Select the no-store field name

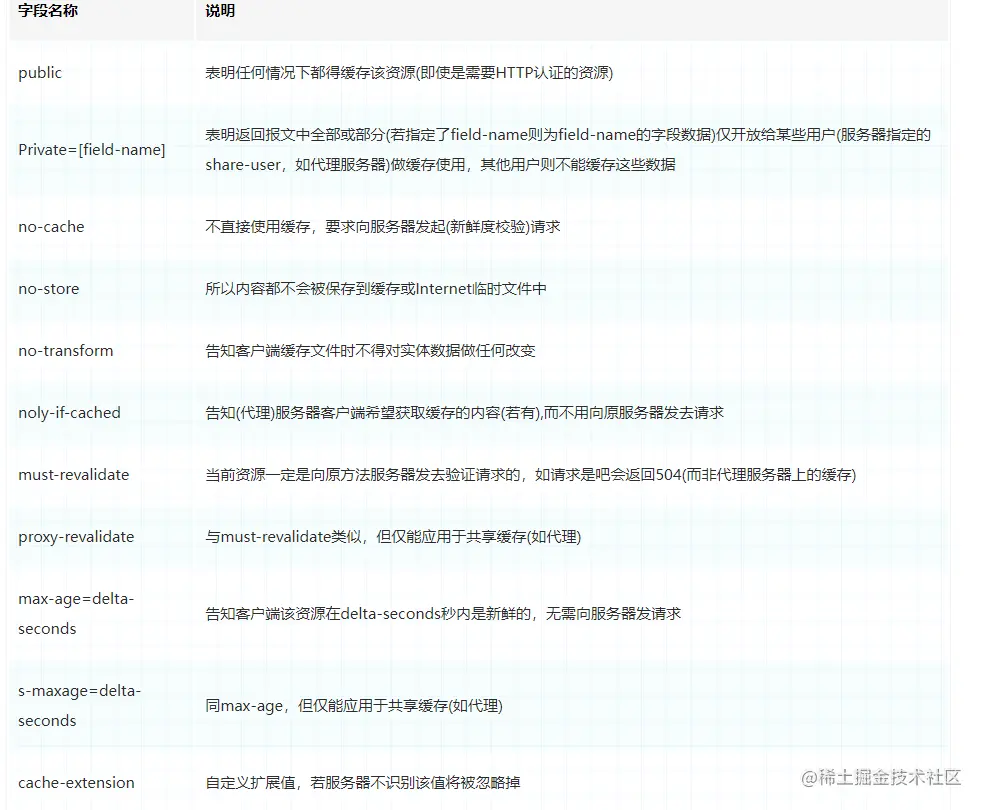coord(49,289)
